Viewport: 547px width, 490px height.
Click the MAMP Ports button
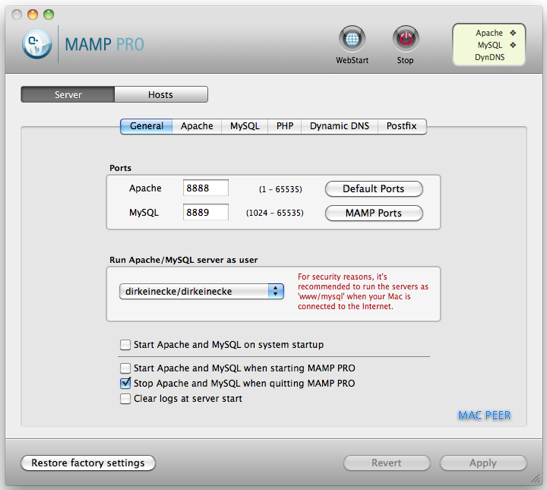pyautogui.click(x=374, y=213)
